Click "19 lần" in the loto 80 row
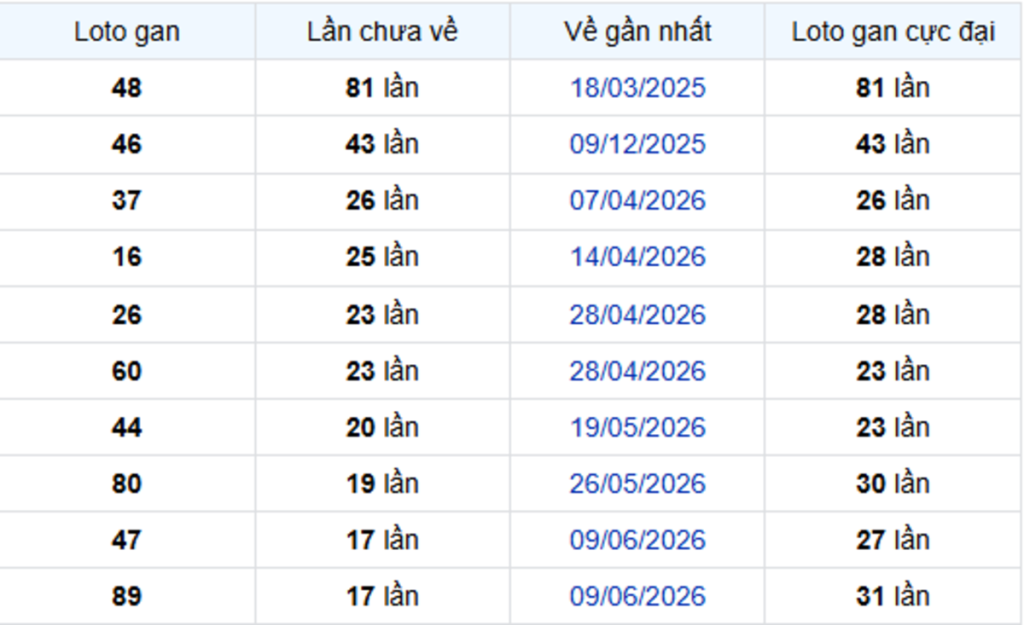 click(382, 483)
